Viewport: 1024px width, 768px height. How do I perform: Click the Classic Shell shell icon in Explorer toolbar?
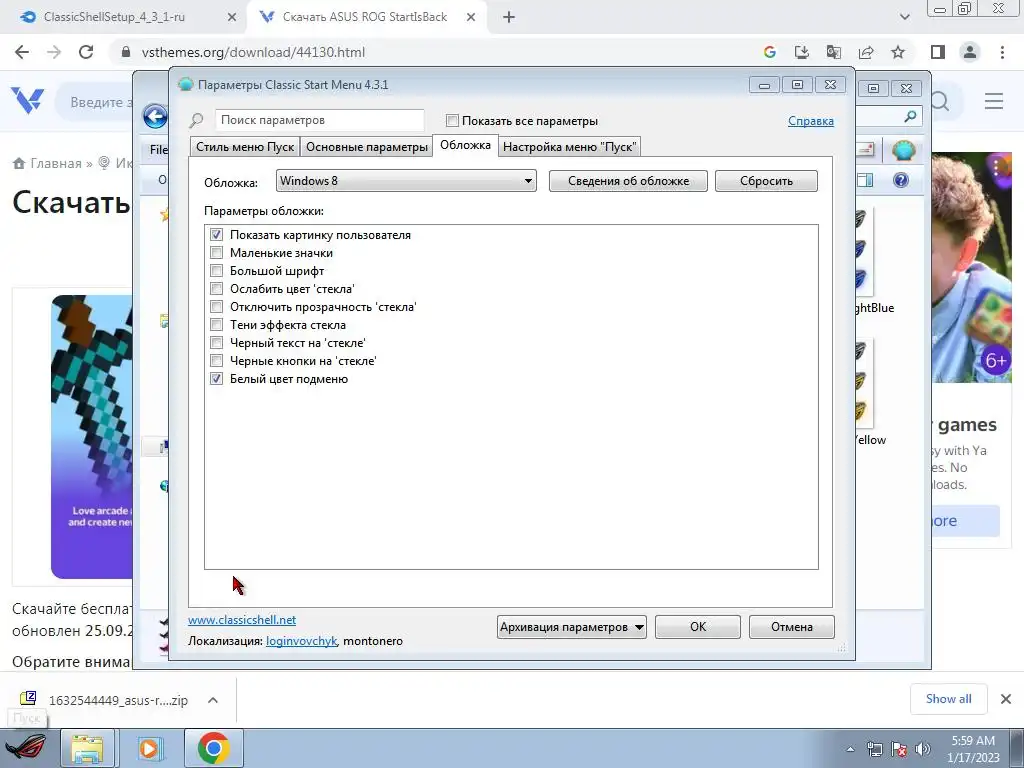tap(904, 150)
